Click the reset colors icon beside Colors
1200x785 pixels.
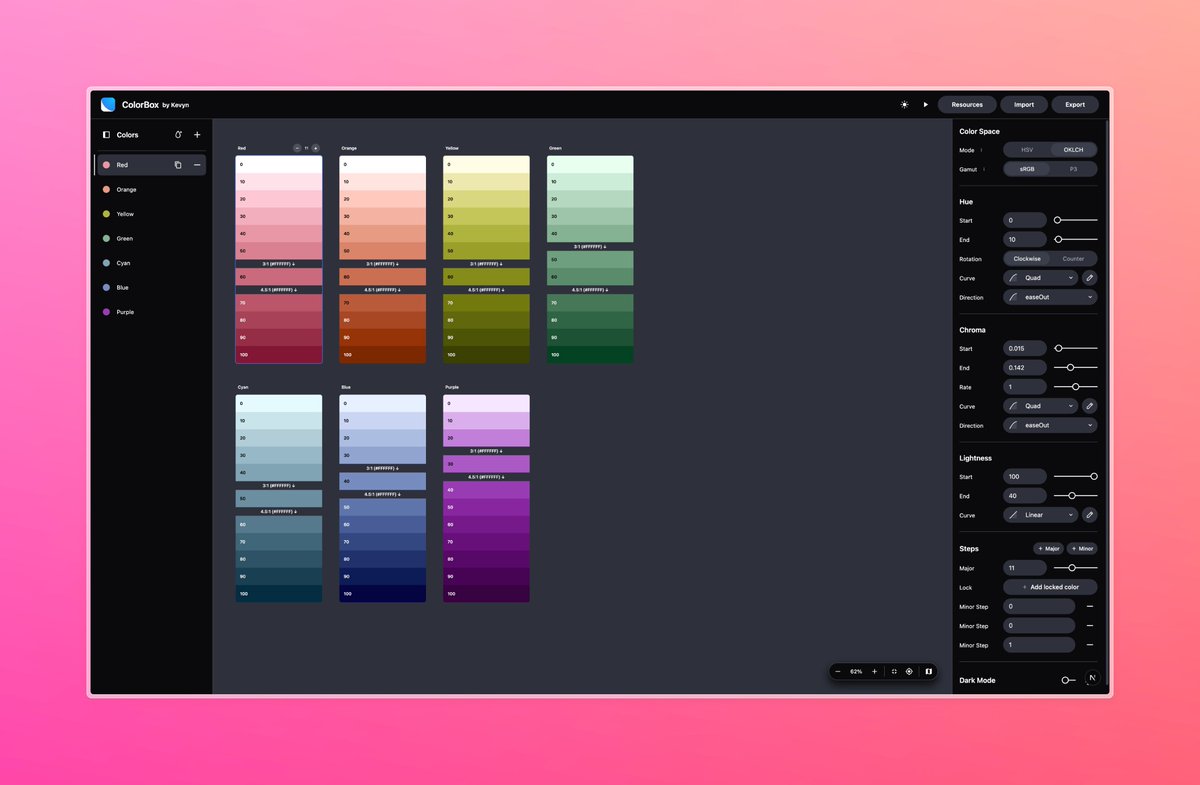pyautogui.click(x=178, y=134)
